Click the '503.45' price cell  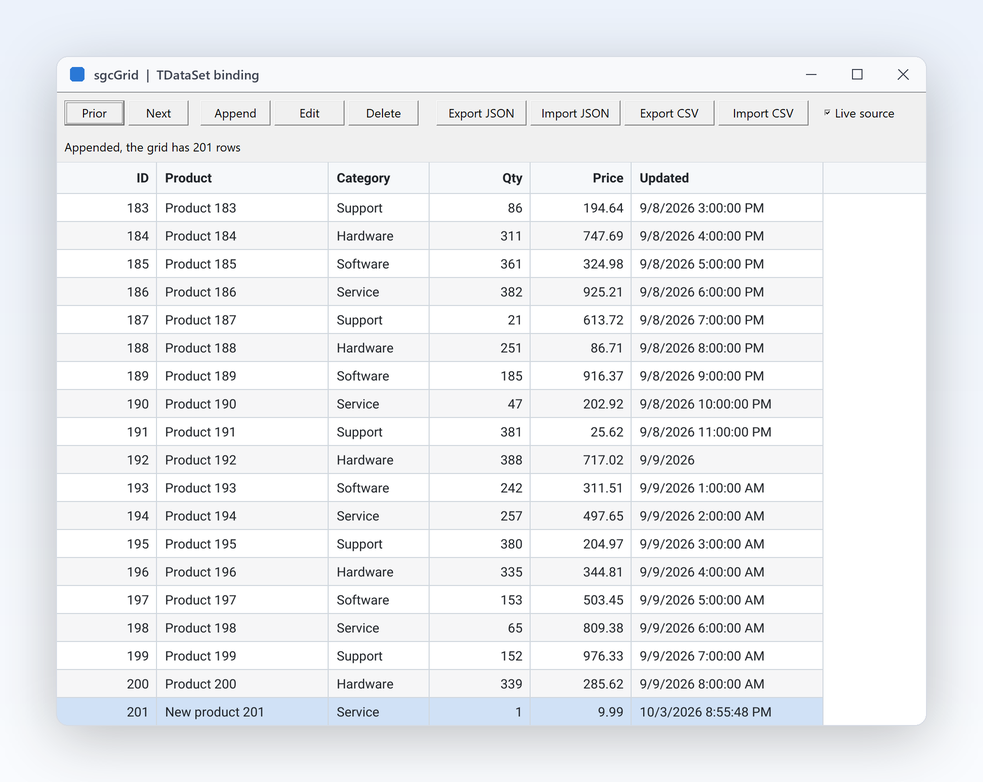(x=581, y=600)
